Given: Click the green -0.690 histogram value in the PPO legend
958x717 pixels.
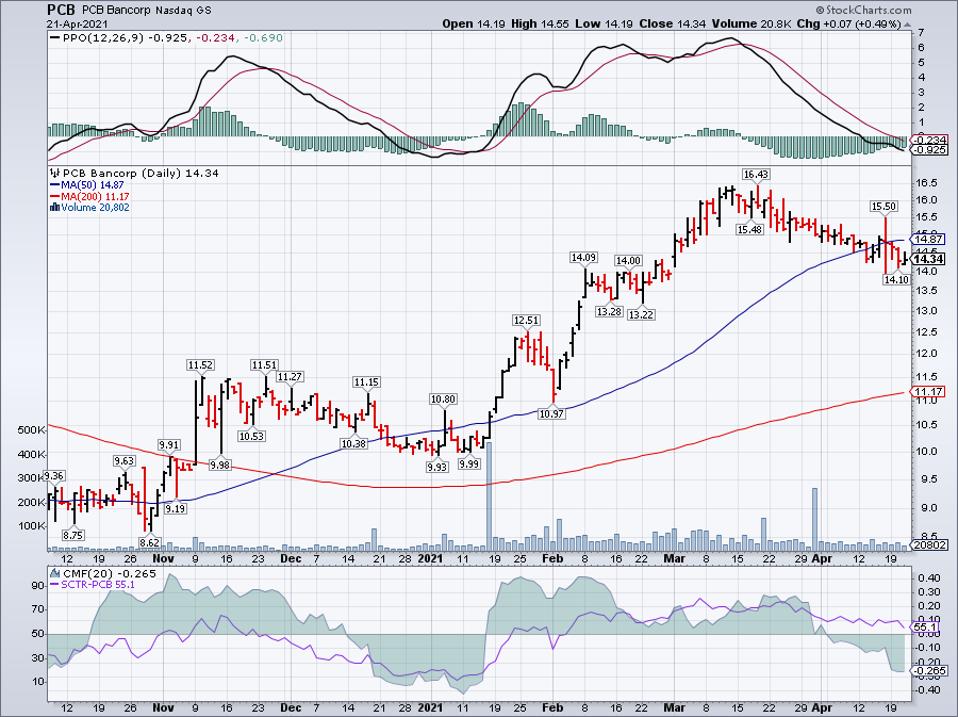Looking at the screenshot, I should tap(263, 38).
